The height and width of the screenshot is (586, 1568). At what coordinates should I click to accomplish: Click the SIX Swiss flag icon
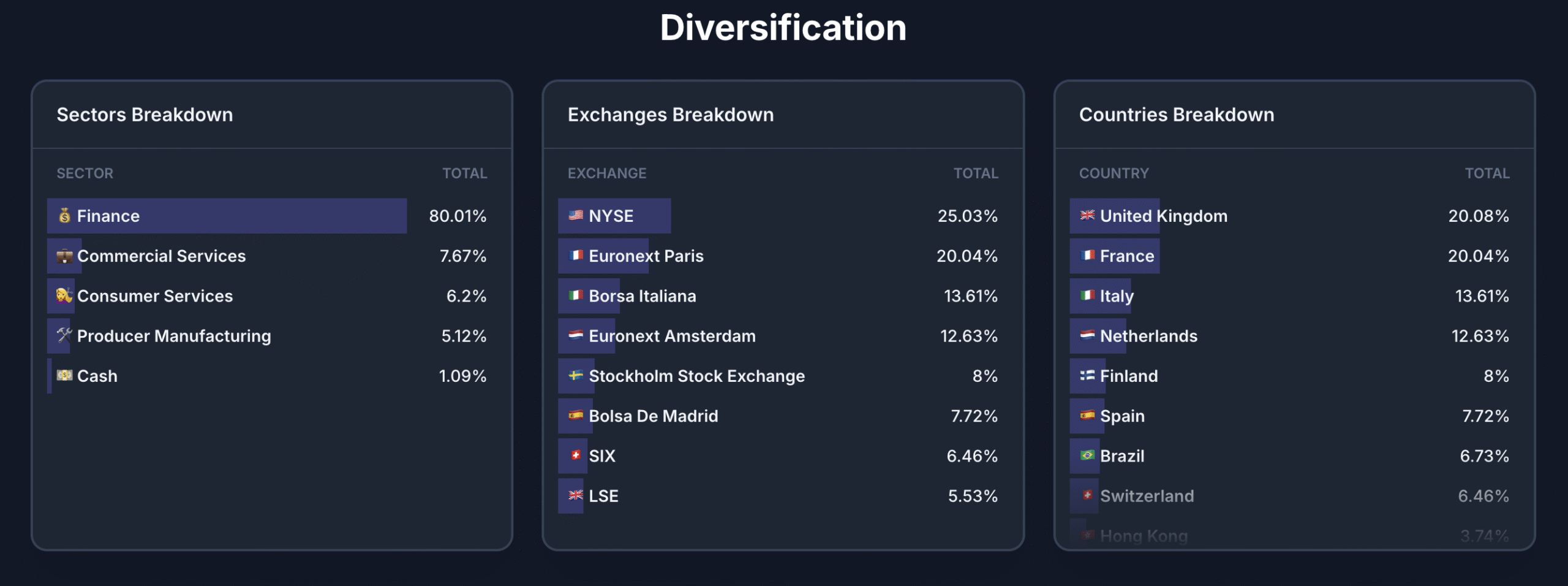(x=576, y=455)
